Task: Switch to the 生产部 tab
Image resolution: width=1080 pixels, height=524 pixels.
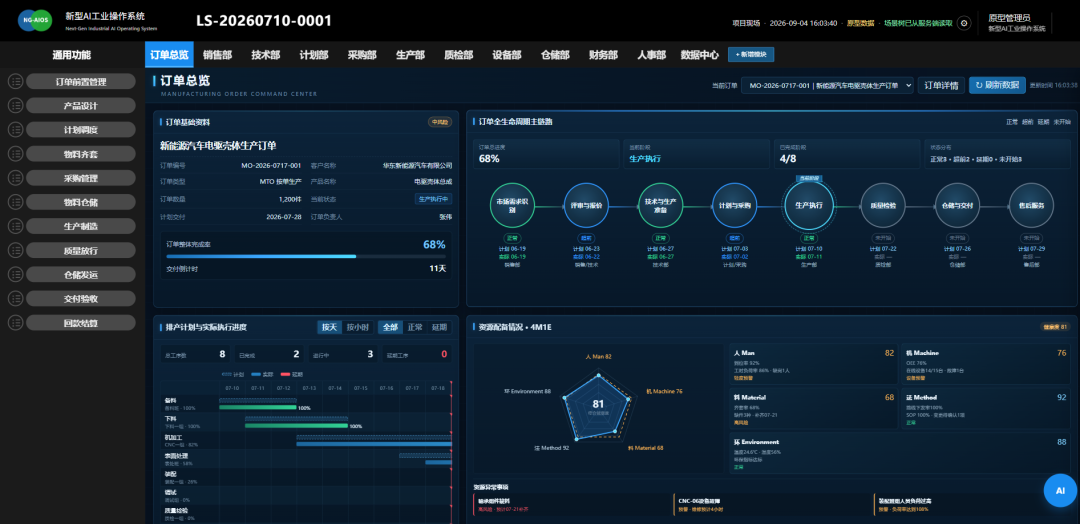Action: point(411,55)
